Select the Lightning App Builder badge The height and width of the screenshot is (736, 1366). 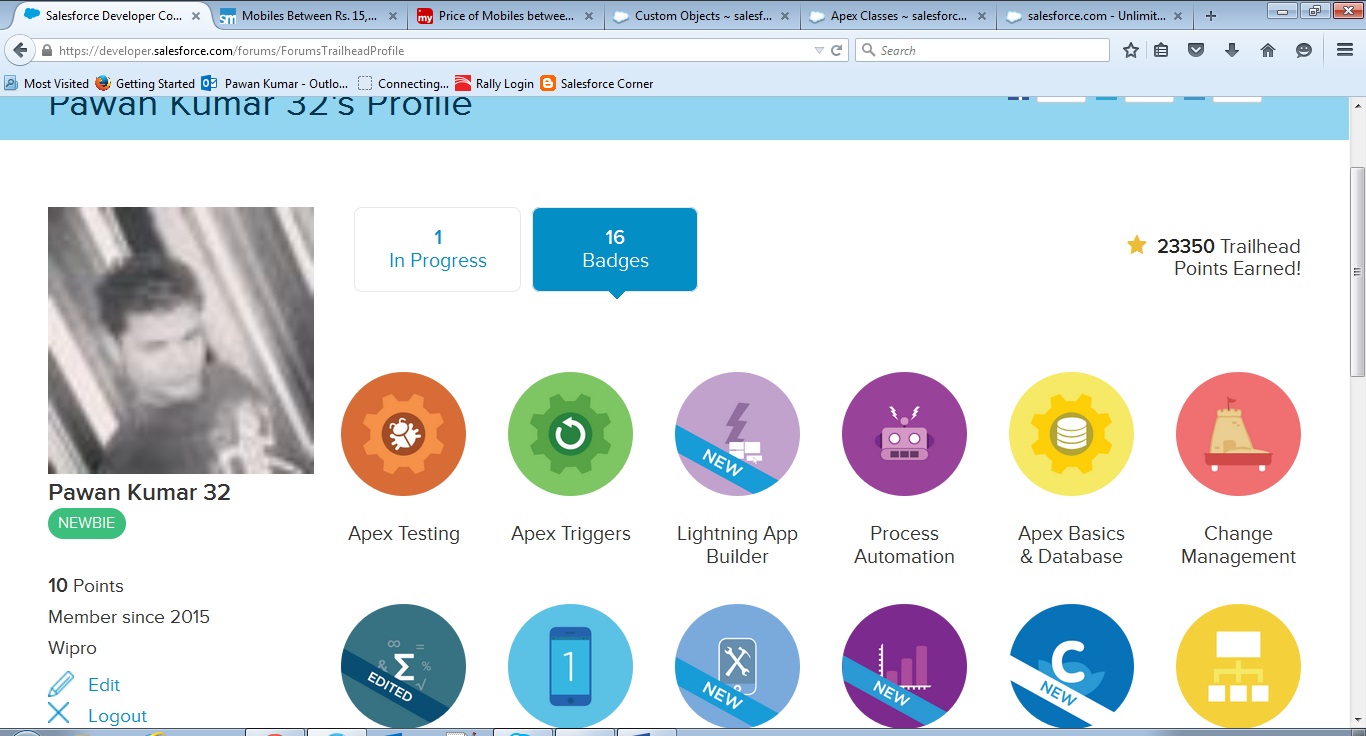point(737,434)
